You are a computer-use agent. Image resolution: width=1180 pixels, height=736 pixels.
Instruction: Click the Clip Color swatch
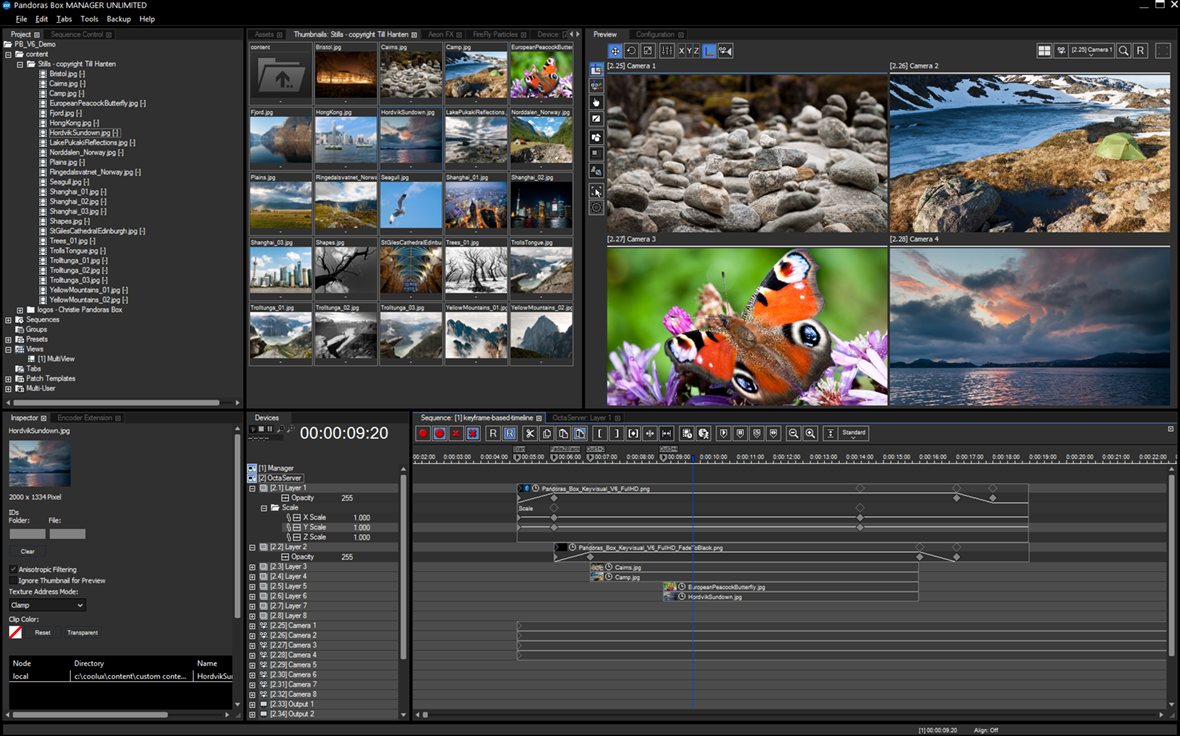tap(15, 633)
